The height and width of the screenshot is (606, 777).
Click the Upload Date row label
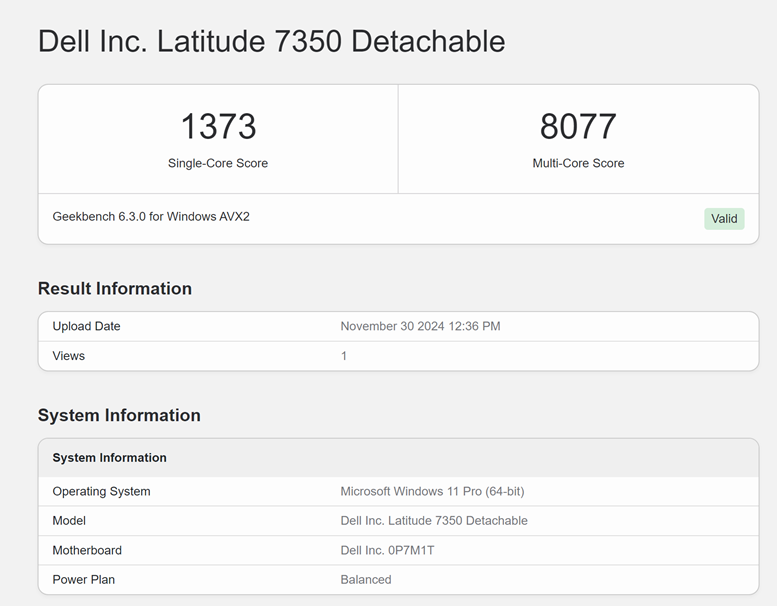[86, 326]
